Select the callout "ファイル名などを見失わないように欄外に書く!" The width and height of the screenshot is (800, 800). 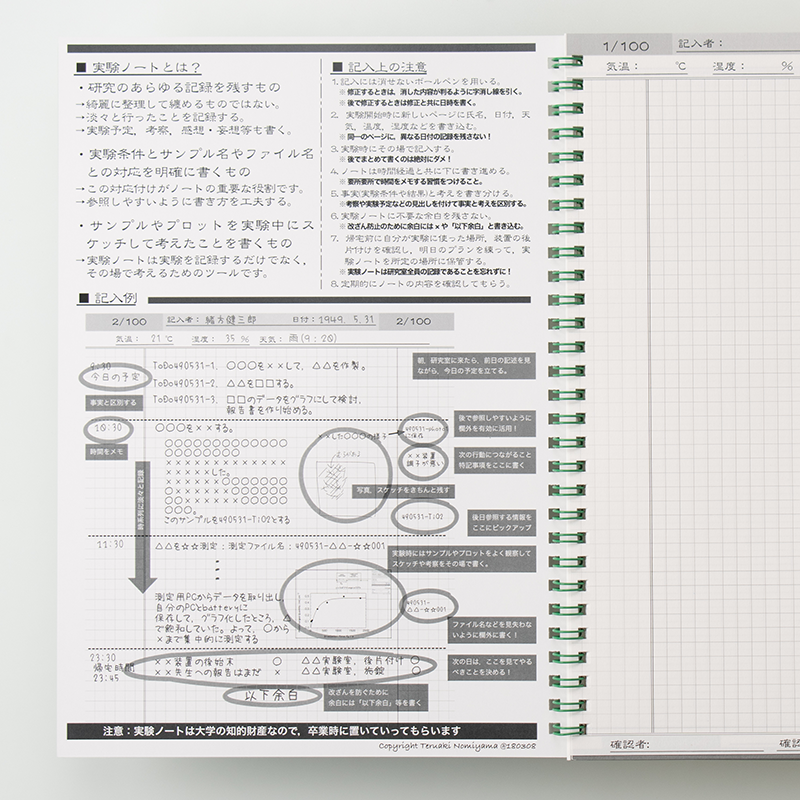(492, 630)
